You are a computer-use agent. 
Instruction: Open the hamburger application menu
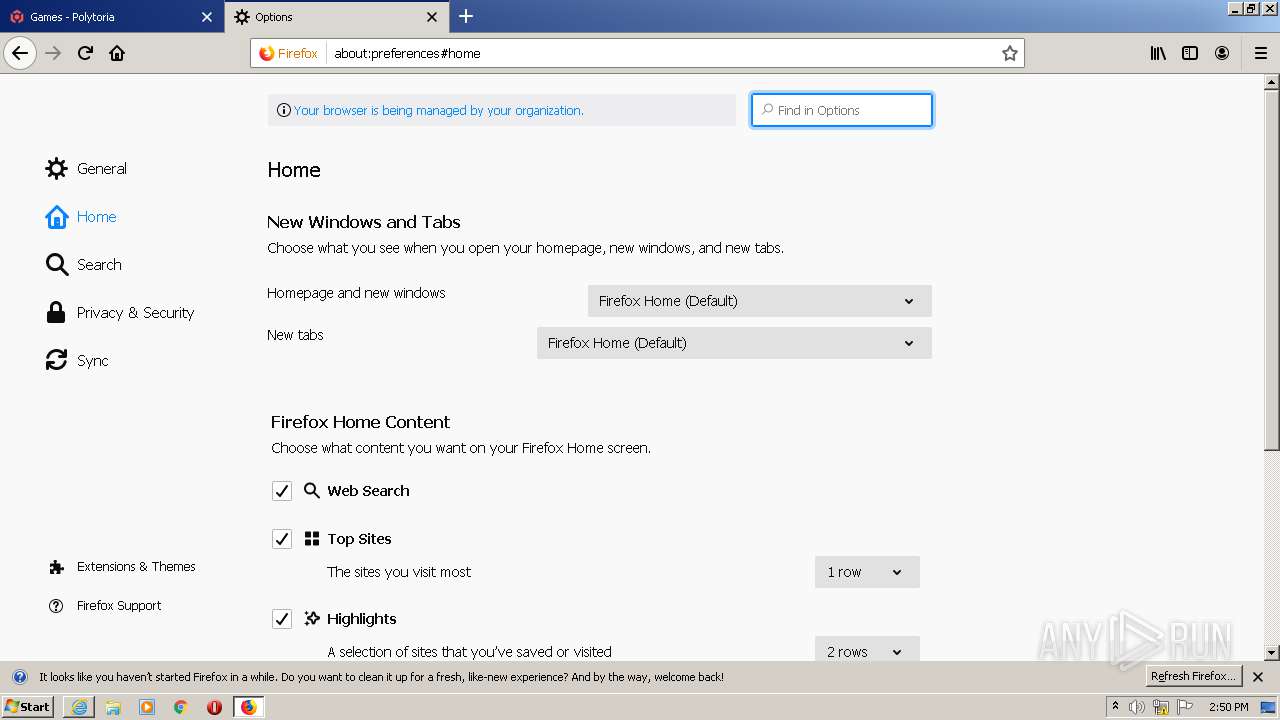tap(1261, 53)
